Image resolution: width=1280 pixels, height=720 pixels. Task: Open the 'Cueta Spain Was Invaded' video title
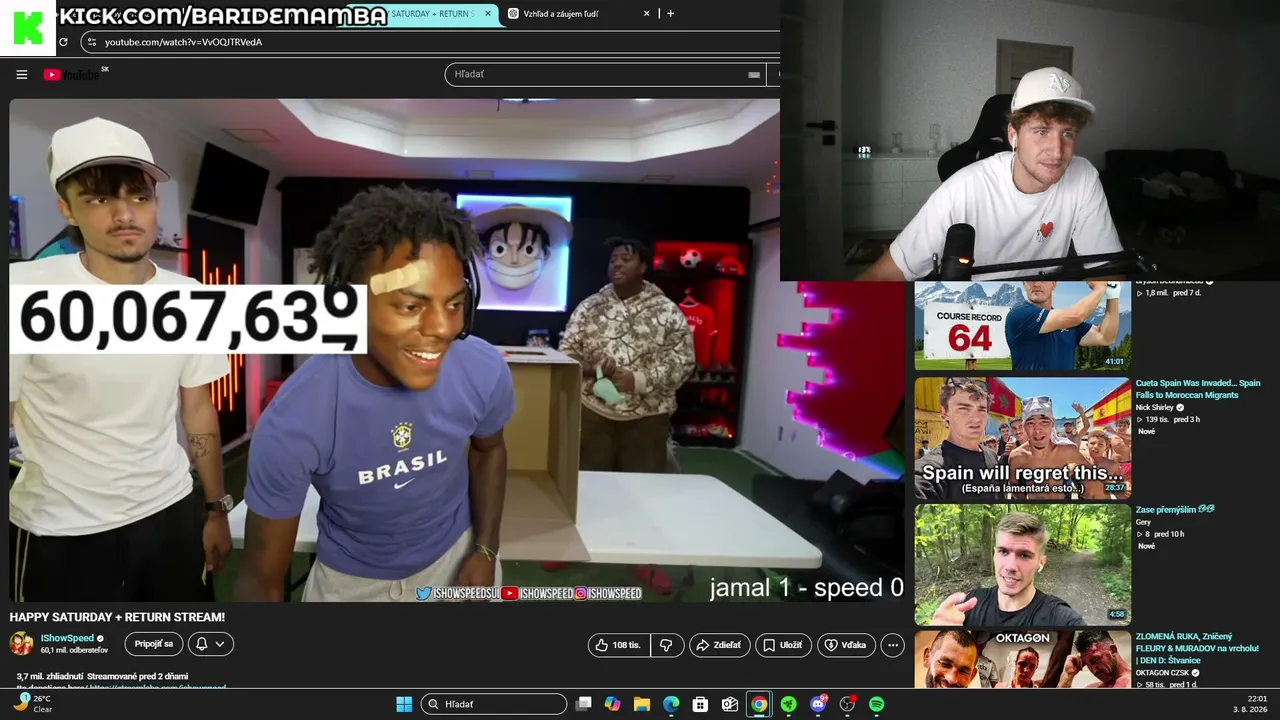pyautogui.click(x=1198, y=389)
